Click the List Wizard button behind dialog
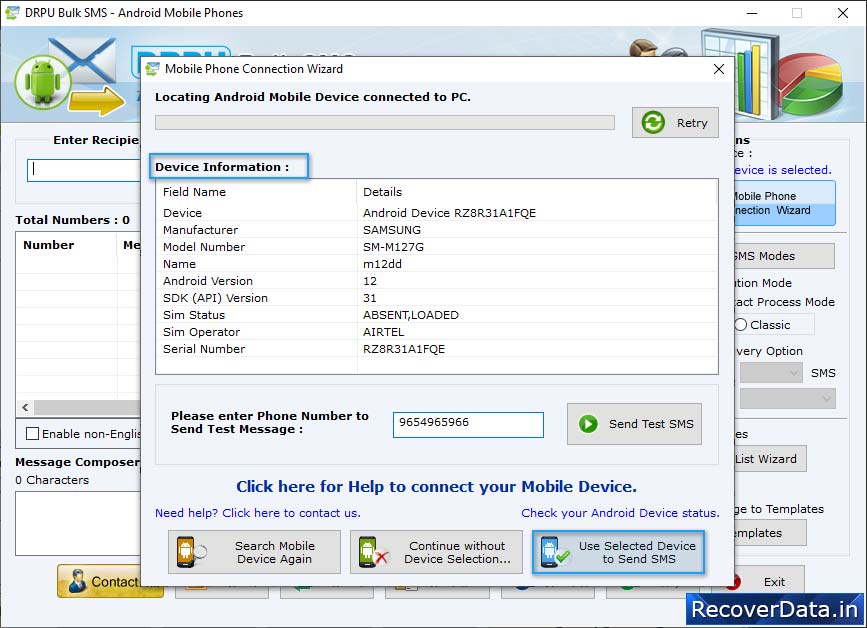867x628 pixels. [770, 459]
